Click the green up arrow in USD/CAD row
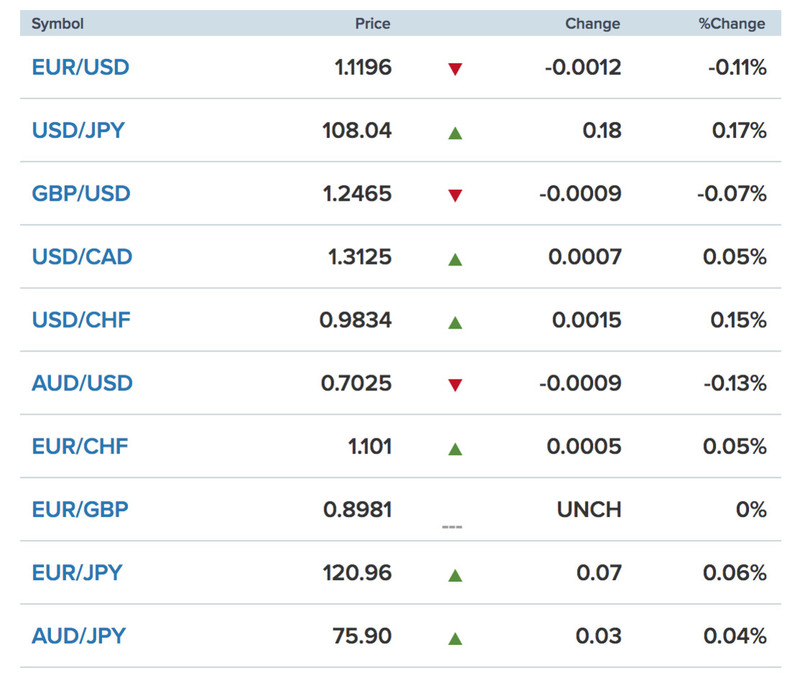800x688 pixels. [455, 259]
